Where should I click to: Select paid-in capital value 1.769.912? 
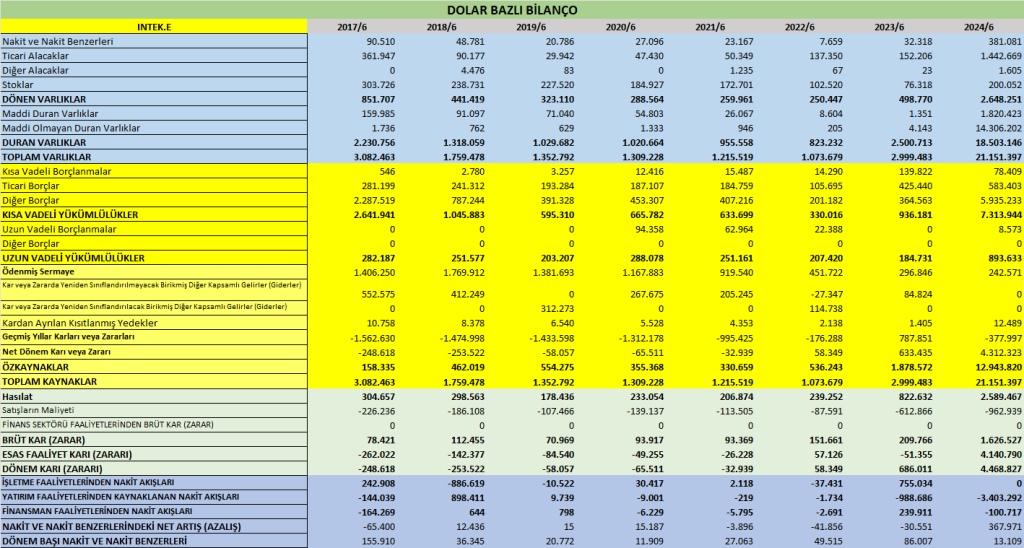click(x=462, y=272)
